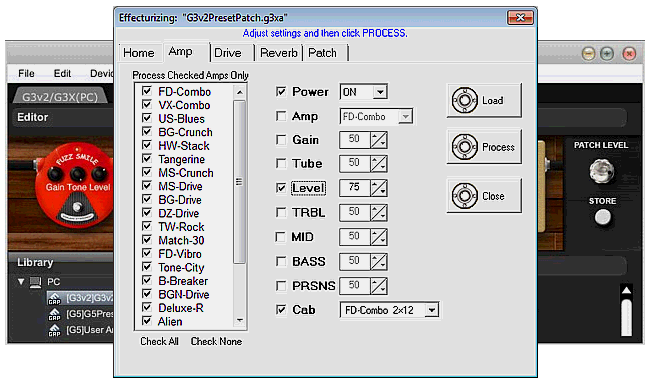
Task: Select the G3v2/G3X(PC) tab in background window
Action: click(x=60, y=97)
